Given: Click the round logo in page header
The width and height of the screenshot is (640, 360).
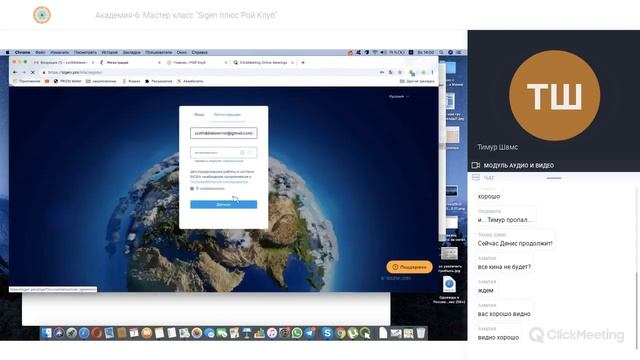Looking at the screenshot, I should tap(42, 15).
